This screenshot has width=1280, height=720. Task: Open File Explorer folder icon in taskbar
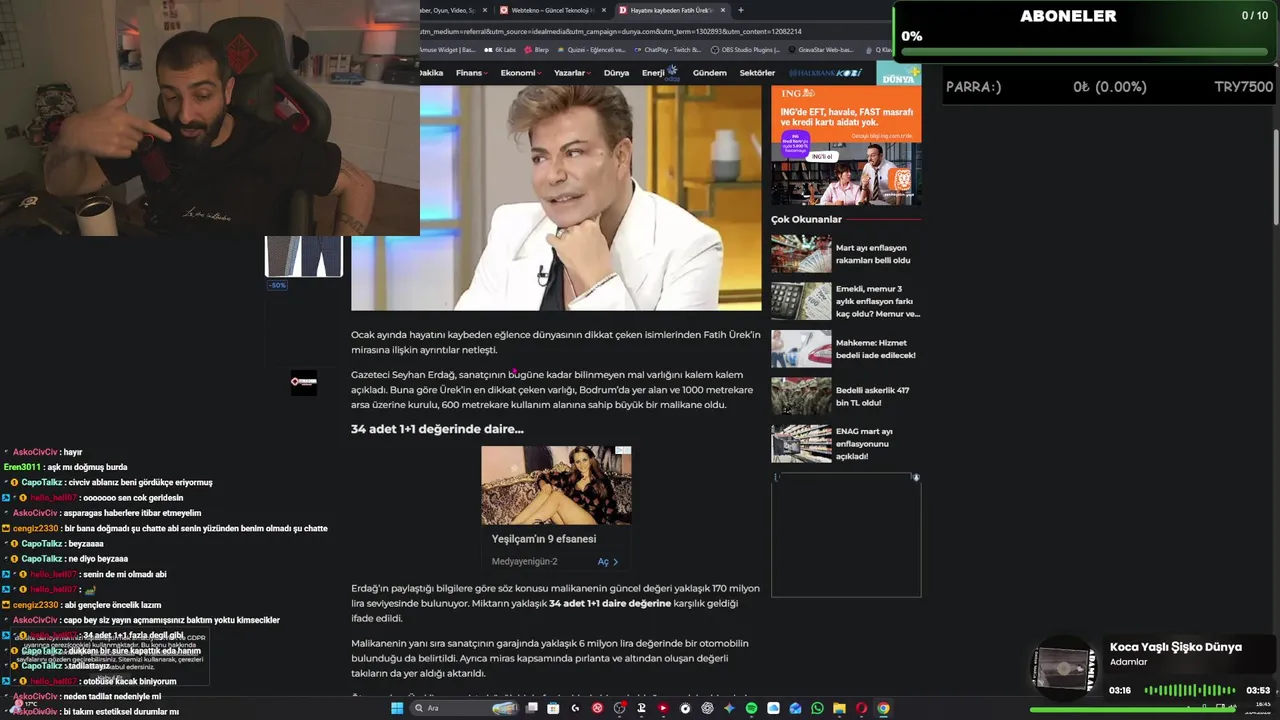click(839, 708)
